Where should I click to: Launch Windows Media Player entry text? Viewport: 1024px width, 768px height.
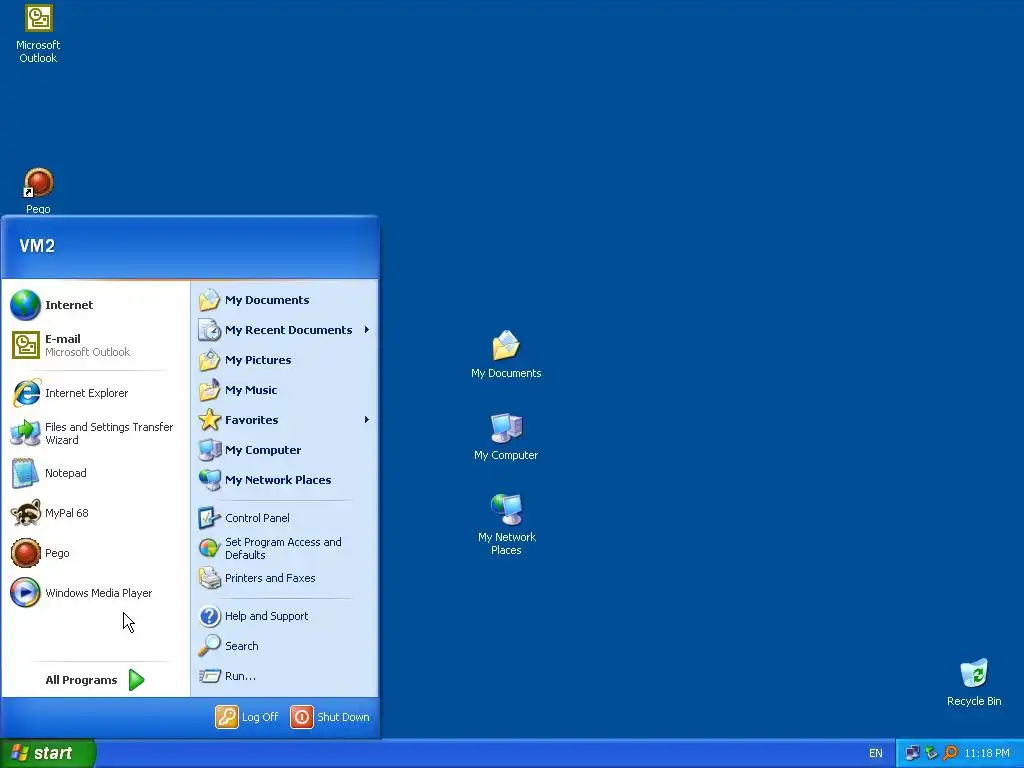[99, 593]
